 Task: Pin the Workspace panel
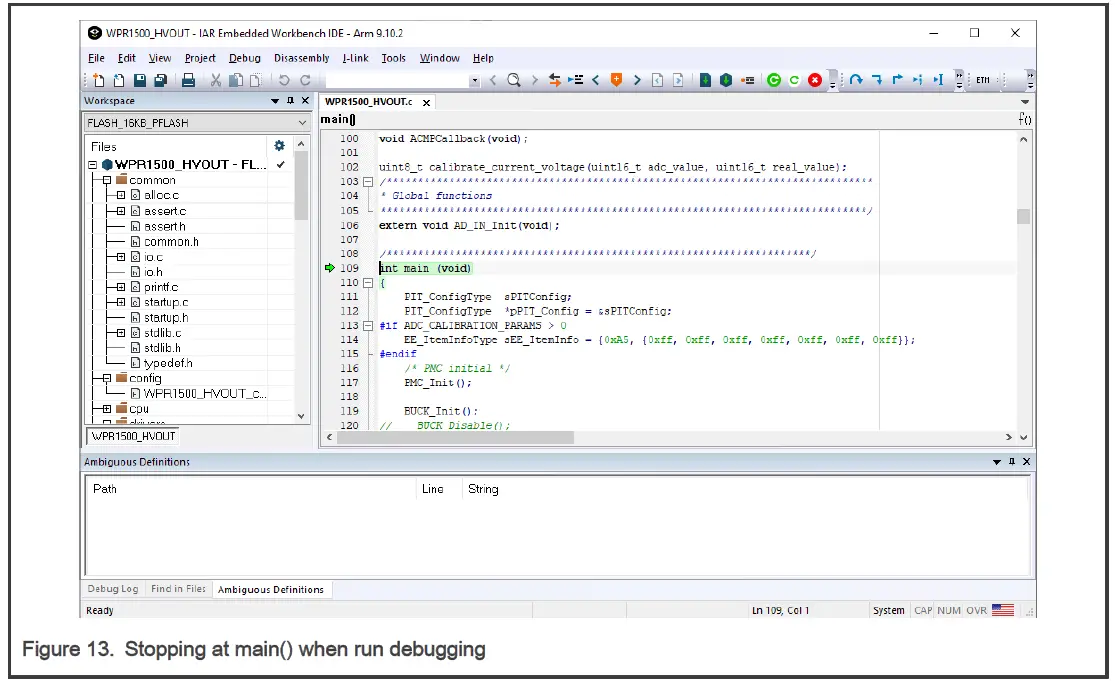(x=291, y=101)
